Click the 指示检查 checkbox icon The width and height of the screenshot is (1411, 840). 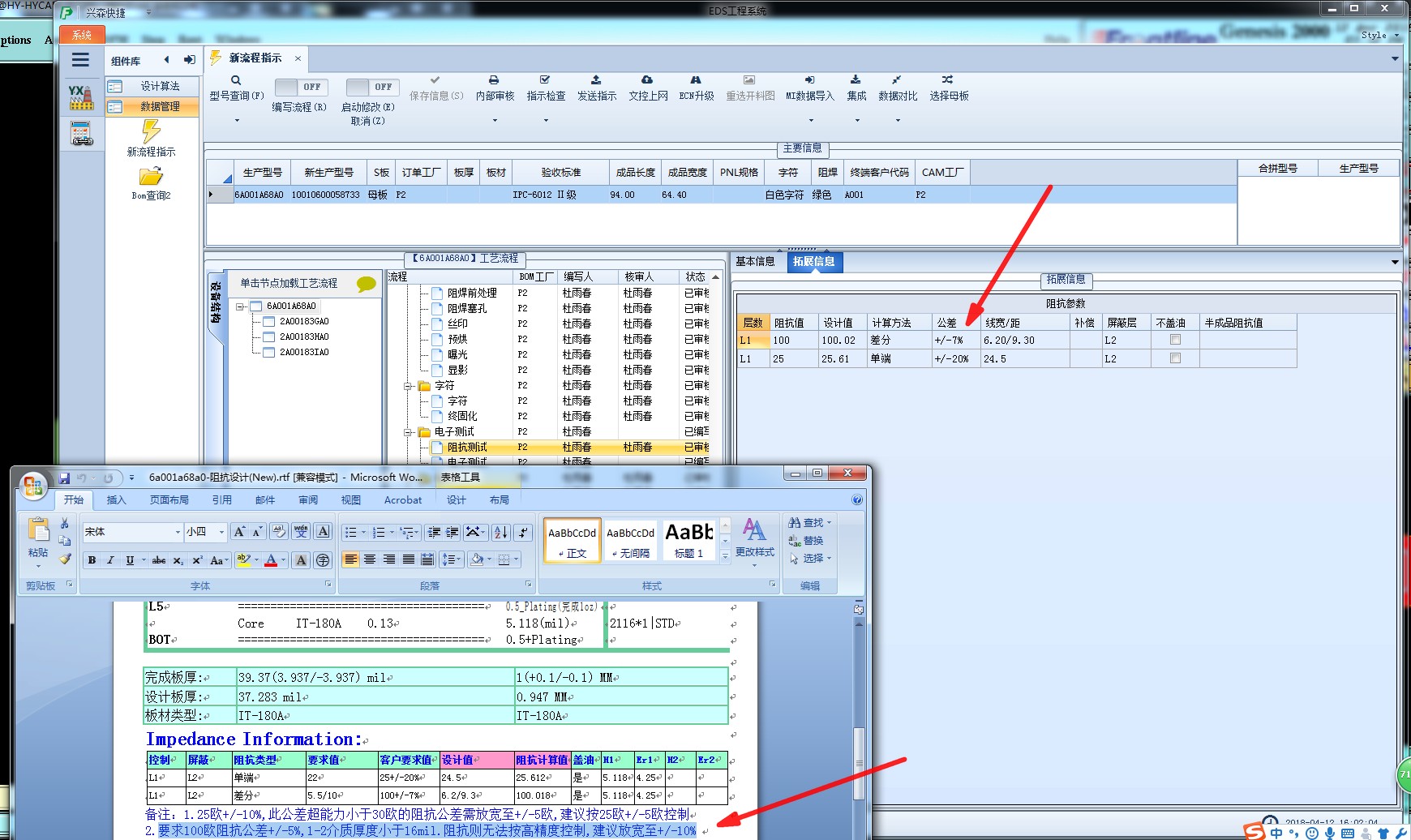[545, 80]
